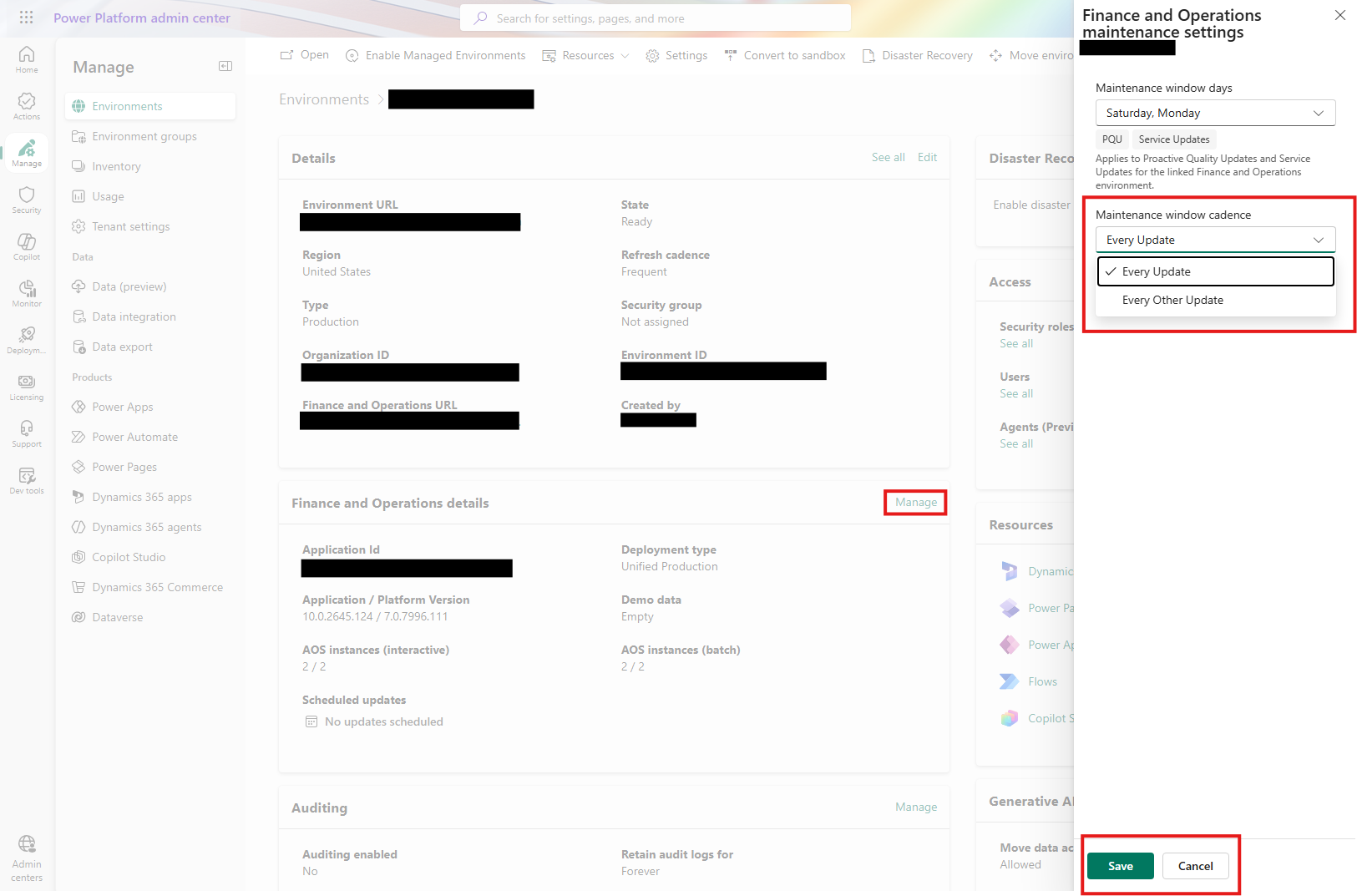This screenshot has height=896, width=1357.
Task: Click the calendar icon beside No updates scheduled
Action: tap(311, 721)
